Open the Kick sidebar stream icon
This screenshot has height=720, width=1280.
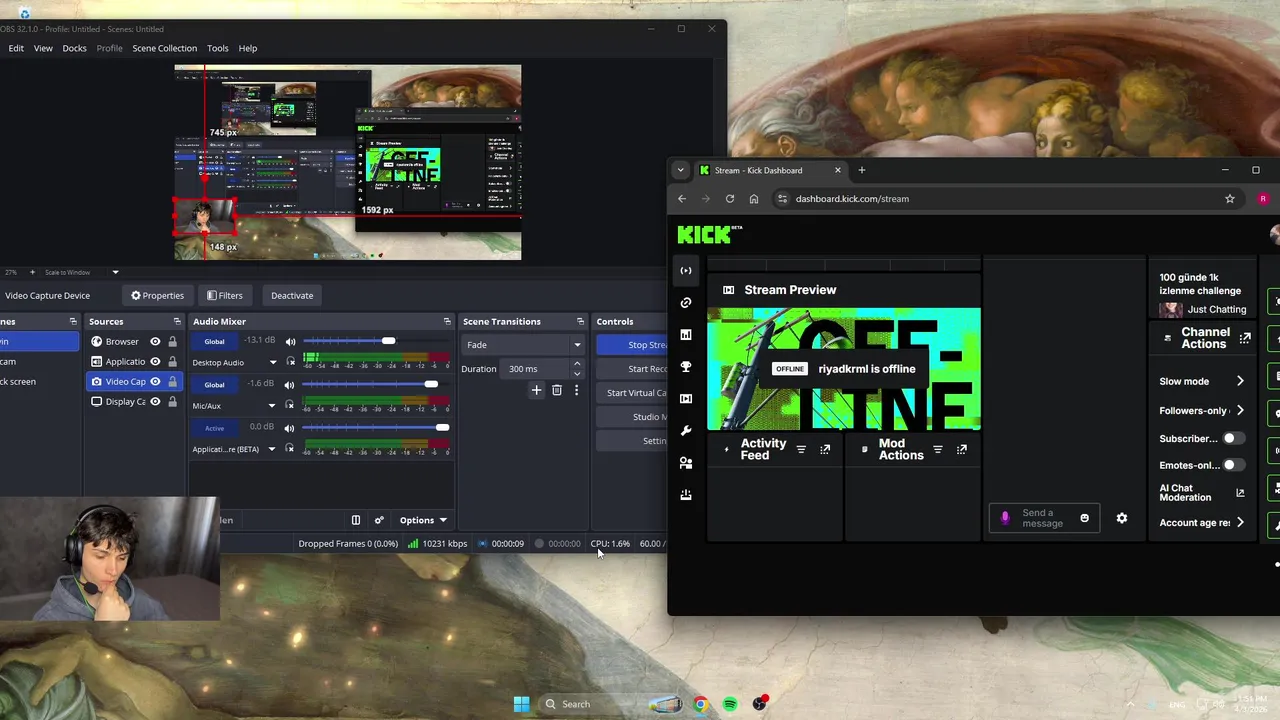(x=685, y=270)
